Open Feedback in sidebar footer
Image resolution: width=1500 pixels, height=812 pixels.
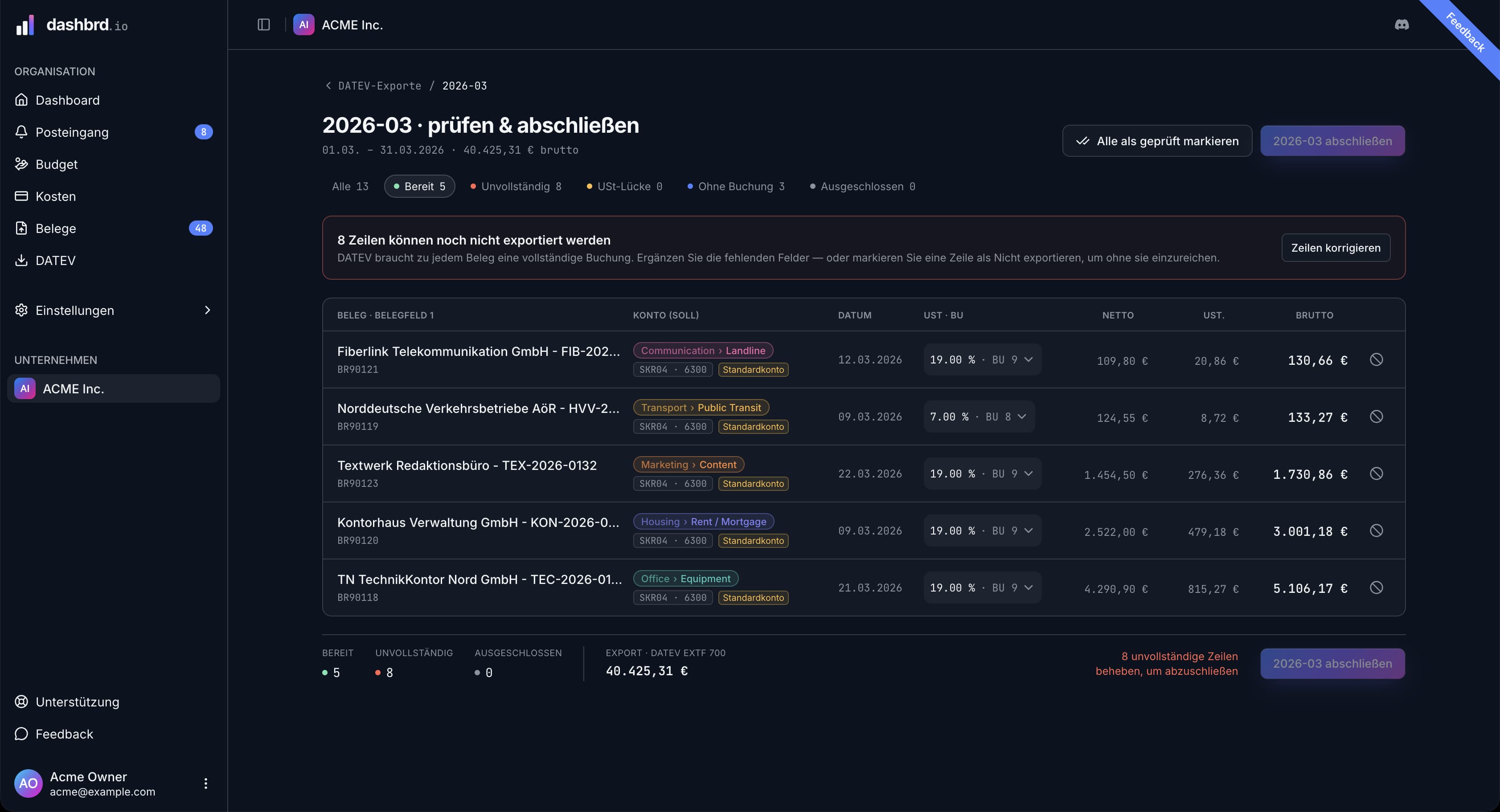coord(114,734)
